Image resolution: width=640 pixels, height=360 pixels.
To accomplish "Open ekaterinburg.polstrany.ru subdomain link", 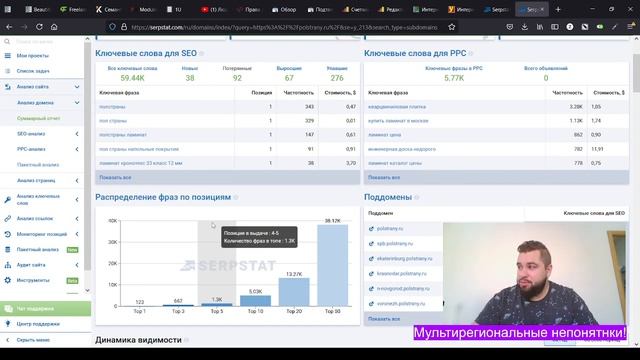I will click(x=404, y=259).
